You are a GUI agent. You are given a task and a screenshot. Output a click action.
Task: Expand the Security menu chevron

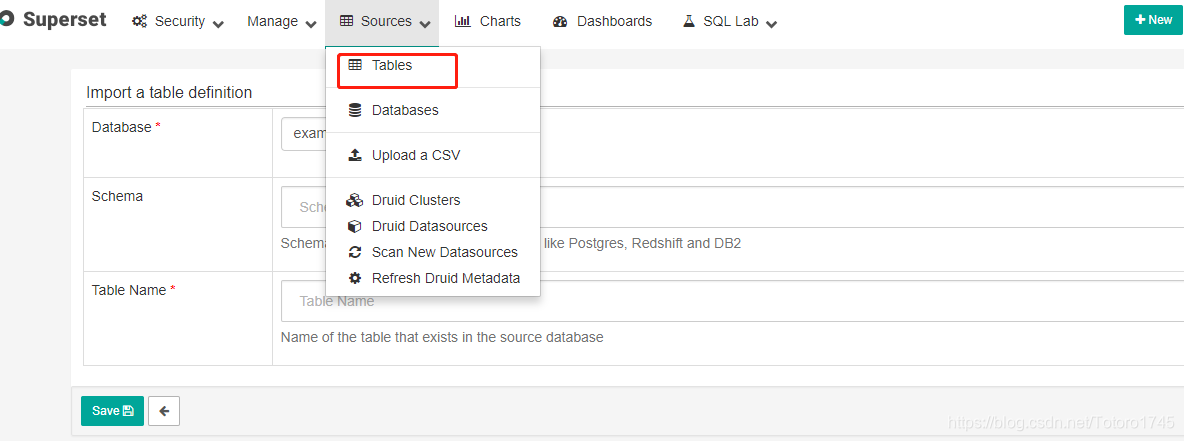(218, 23)
